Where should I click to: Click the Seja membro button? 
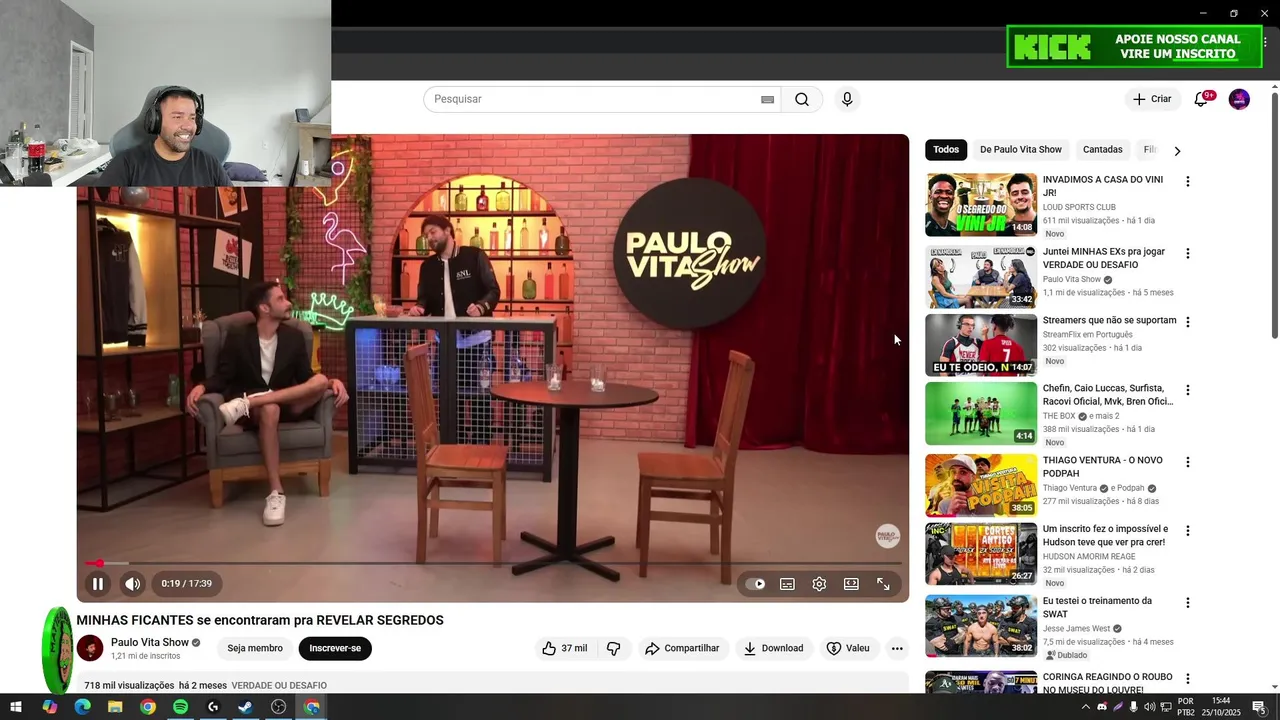click(255, 648)
